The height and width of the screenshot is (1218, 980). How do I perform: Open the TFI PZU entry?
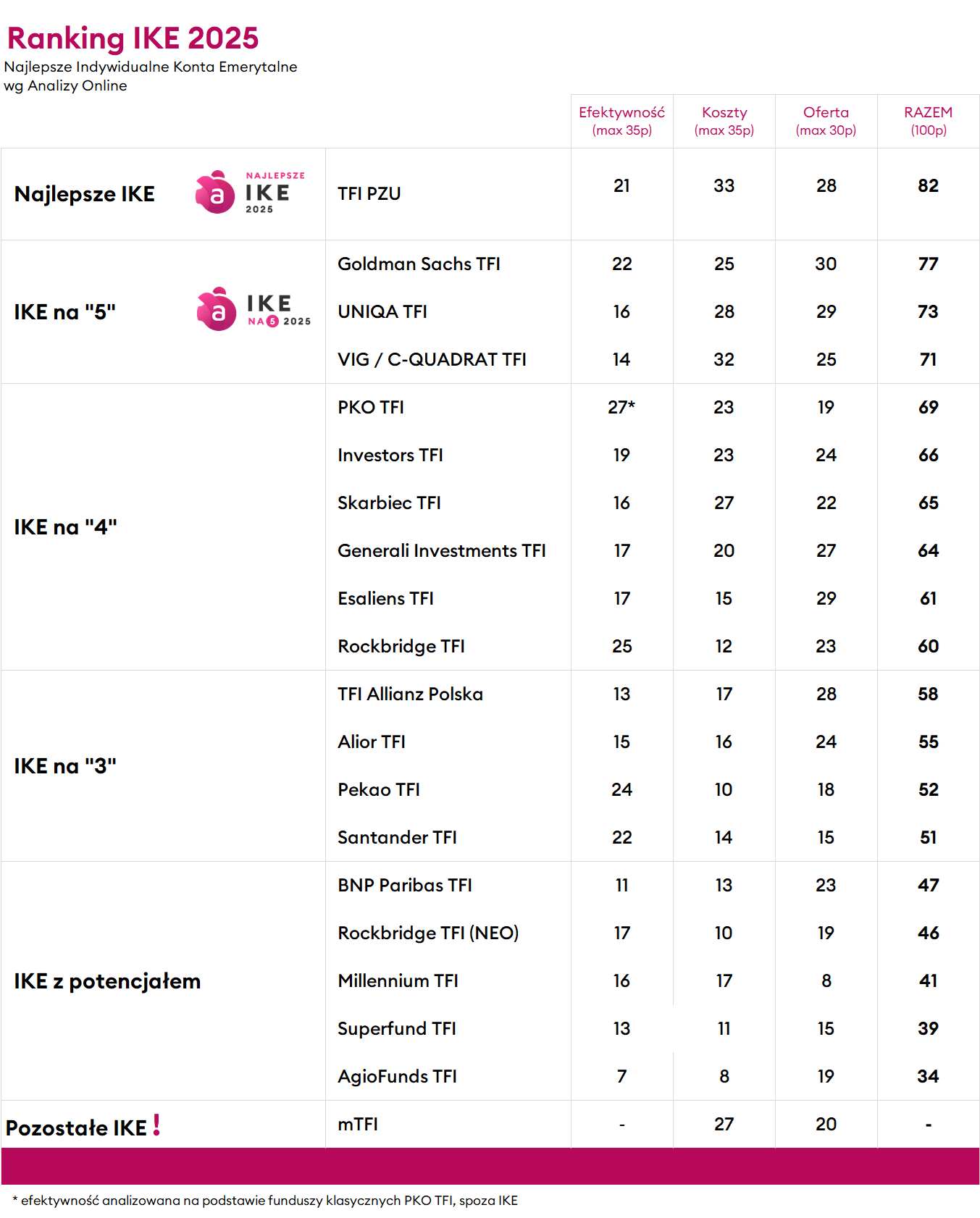click(369, 194)
